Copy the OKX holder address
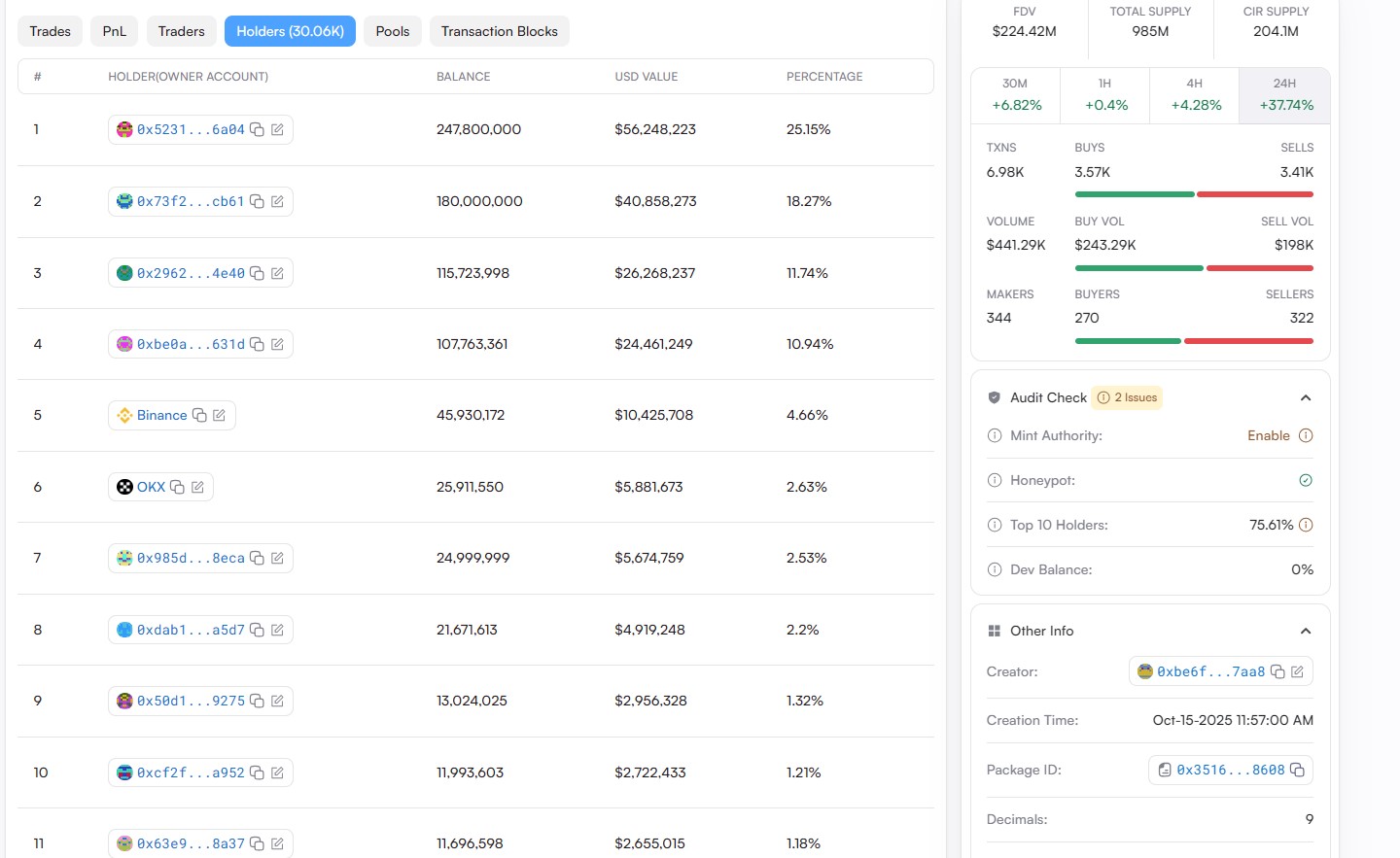The width and height of the screenshot is (1400, 858). point(177,487)
